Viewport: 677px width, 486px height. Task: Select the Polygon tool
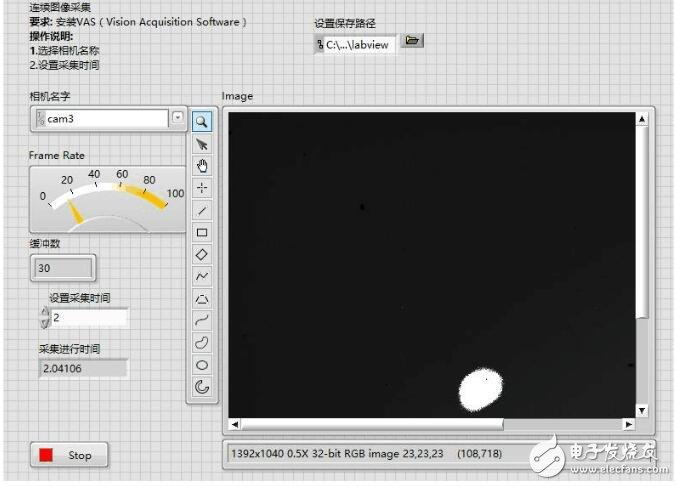[202, 298]
